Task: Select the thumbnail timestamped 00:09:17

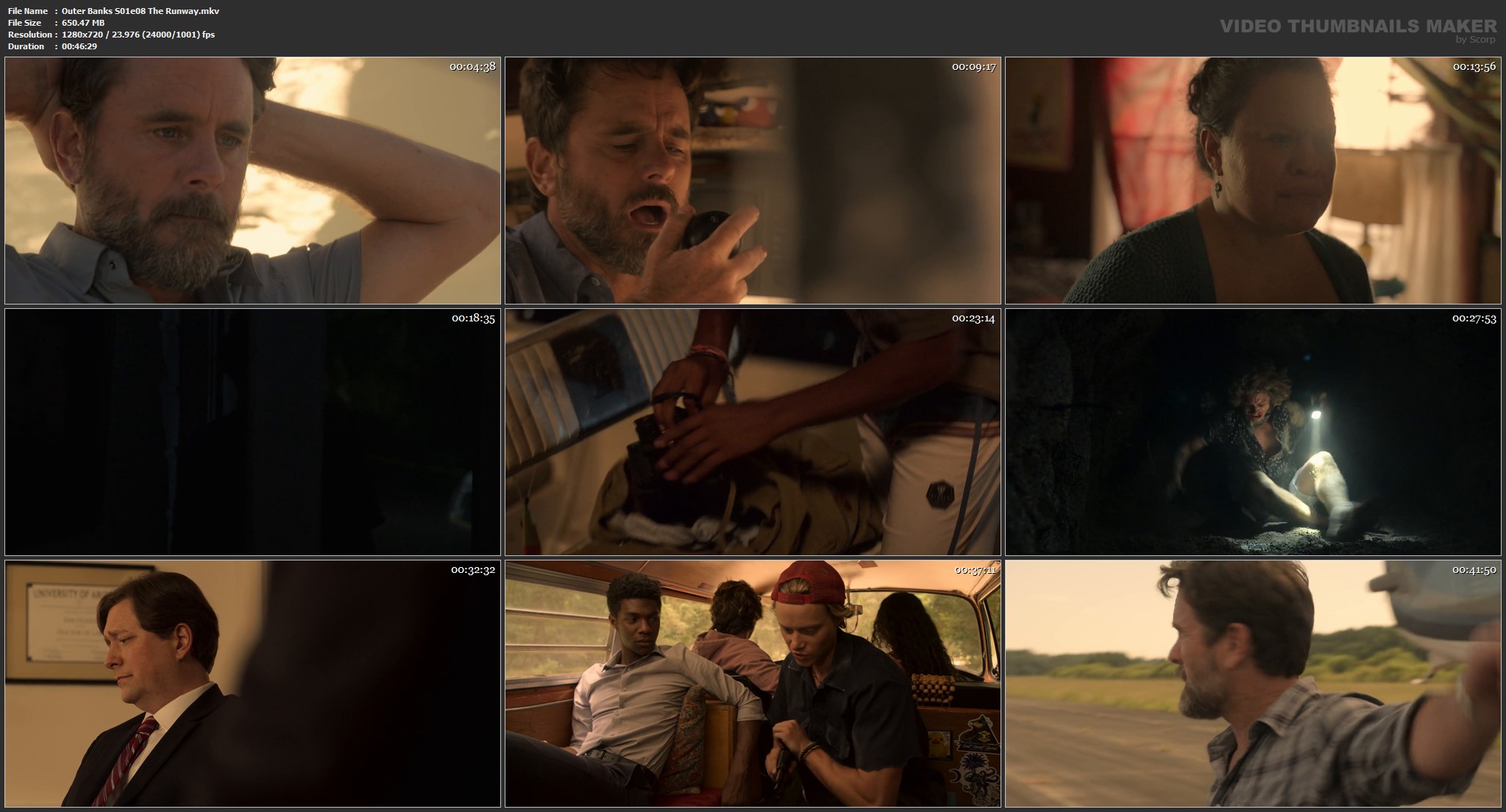Action: pos(753,181)
